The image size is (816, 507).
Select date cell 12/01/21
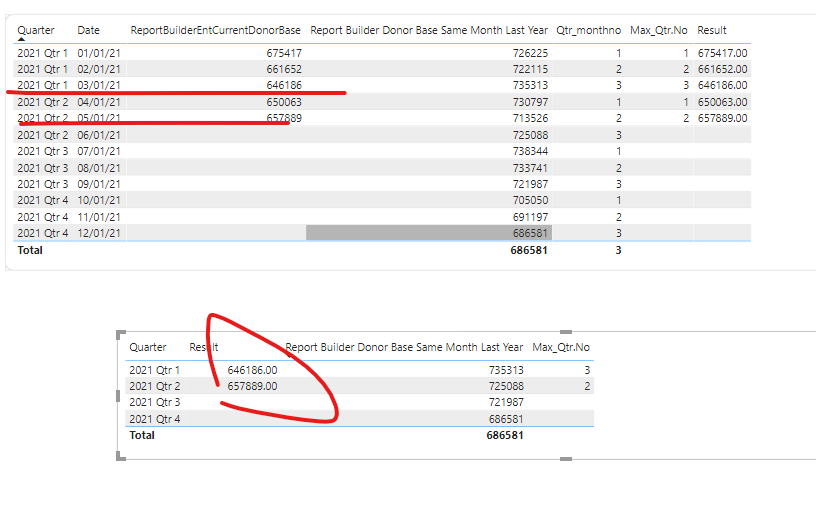tap(99, 233)
